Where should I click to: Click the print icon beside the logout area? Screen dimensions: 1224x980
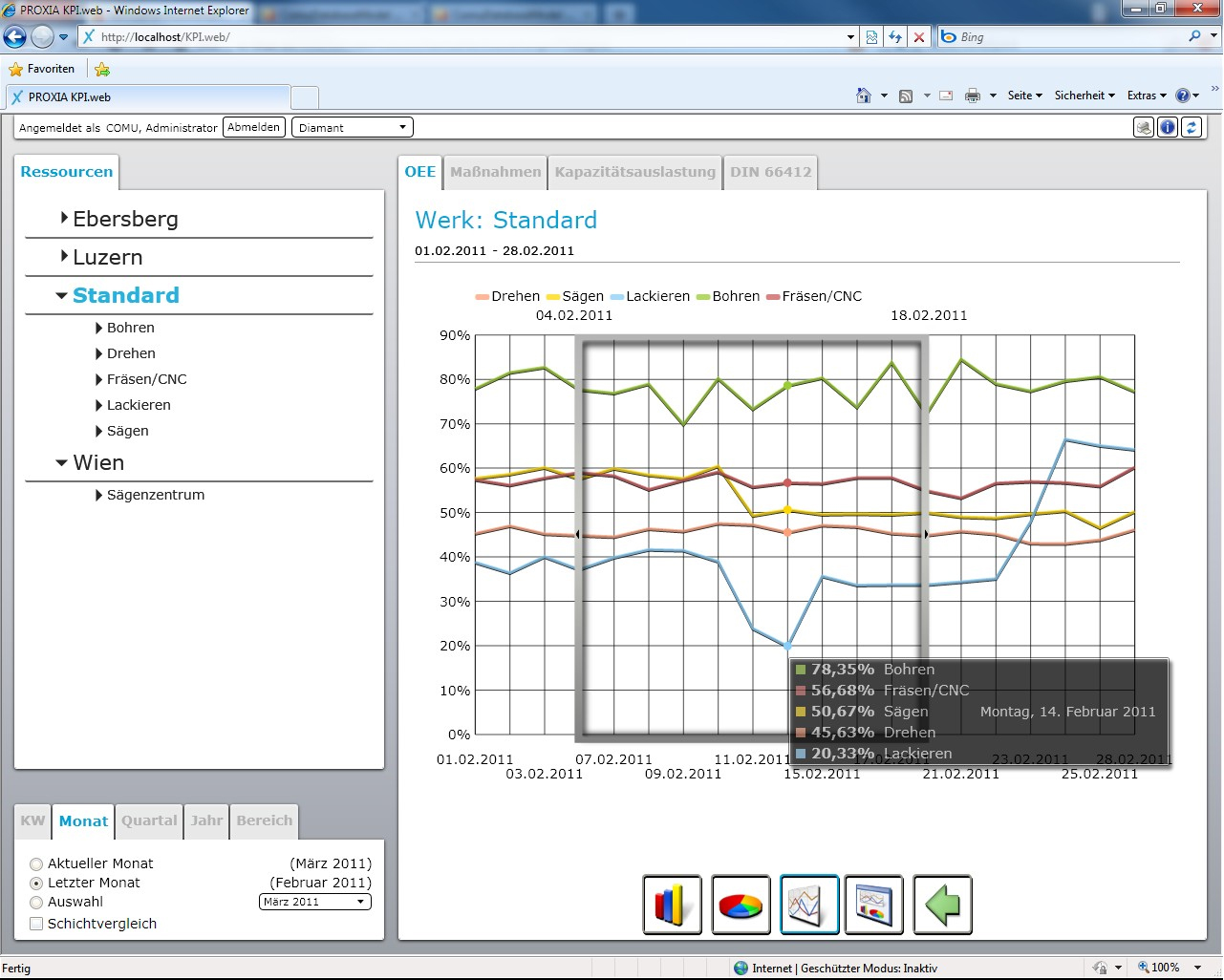pos(1144,127)
